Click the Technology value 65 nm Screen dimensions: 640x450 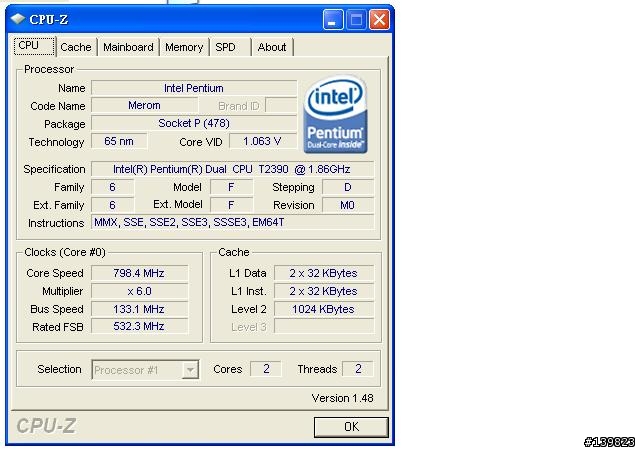119,141
